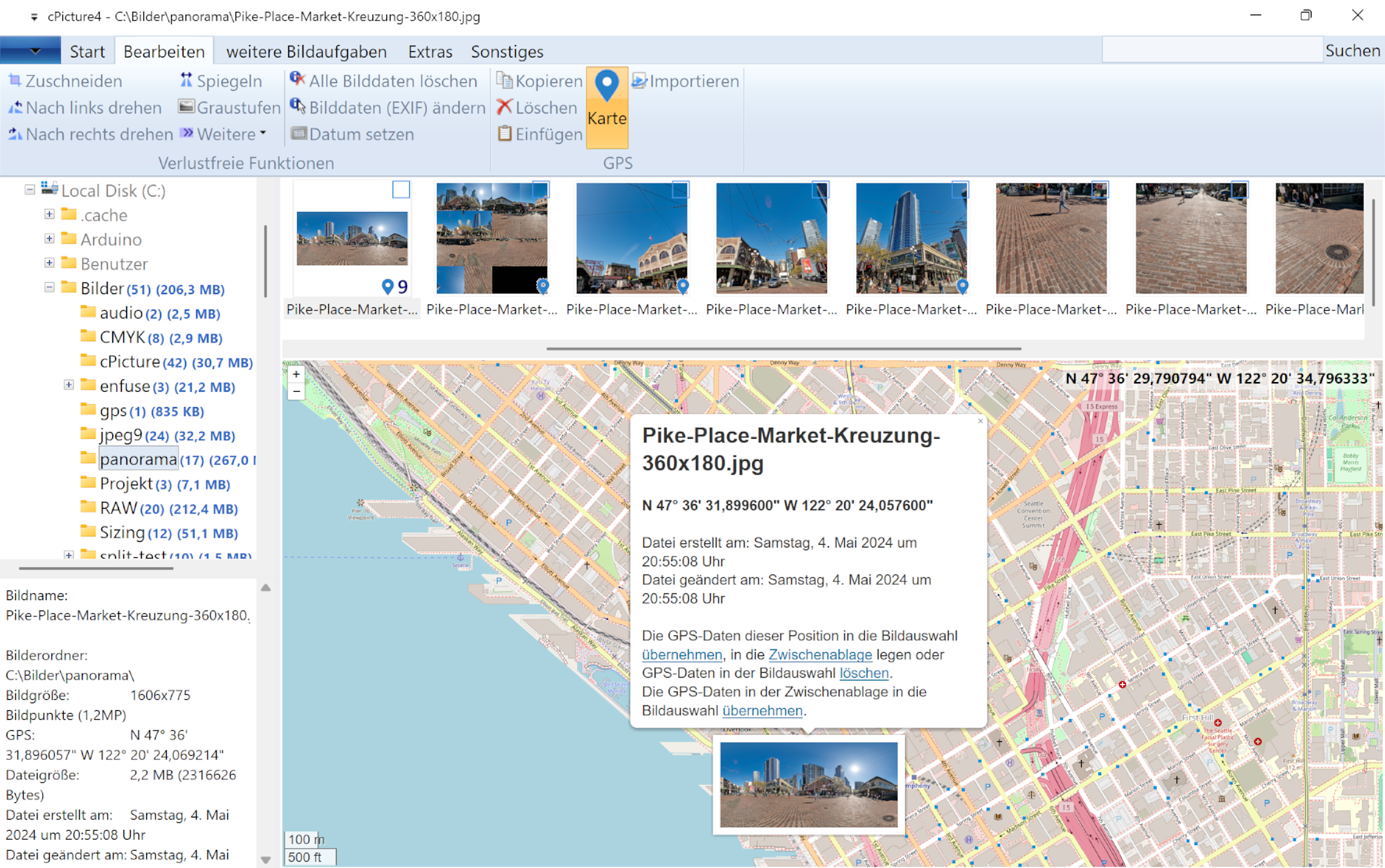This screenshot has width=1385, height=868.
Task: Tick the checkbox on the second thumbnail
Action: [541, 189]
